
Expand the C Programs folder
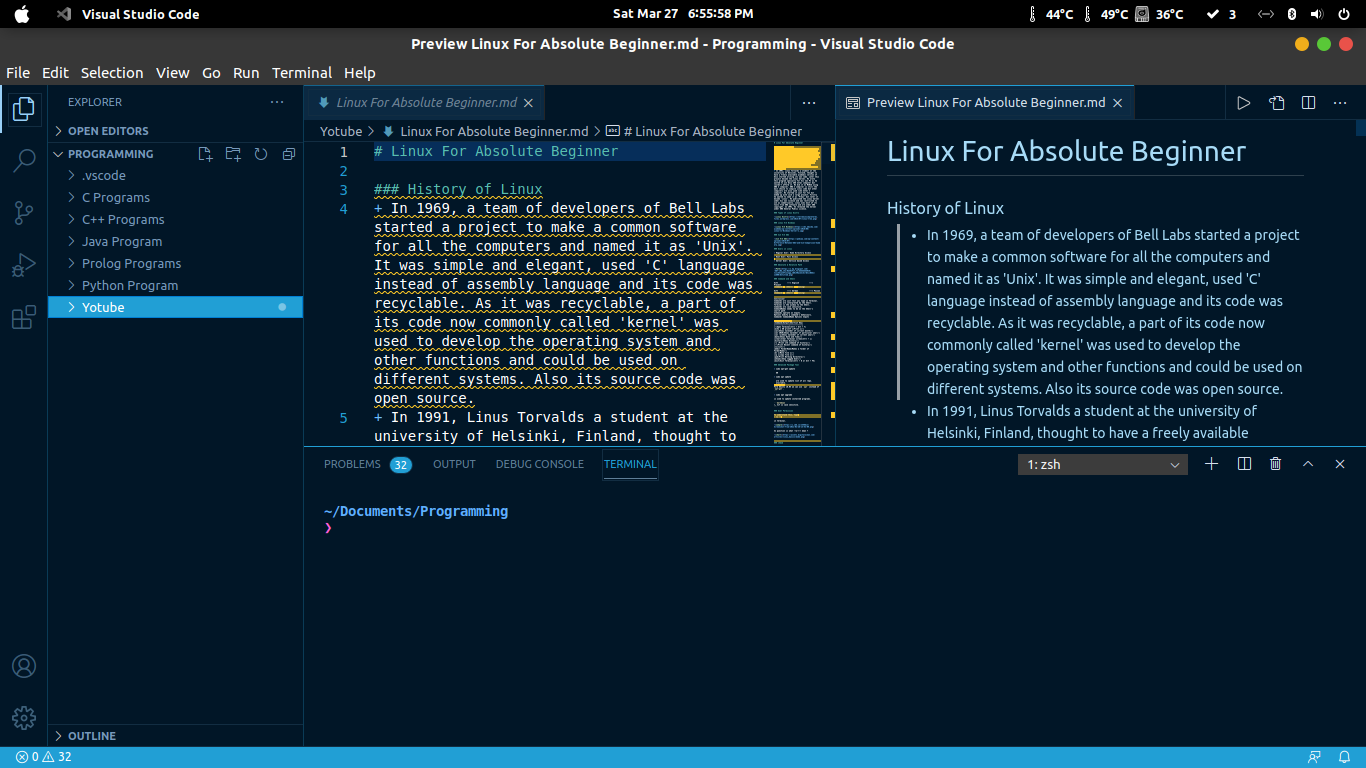[x=175, y=197]
